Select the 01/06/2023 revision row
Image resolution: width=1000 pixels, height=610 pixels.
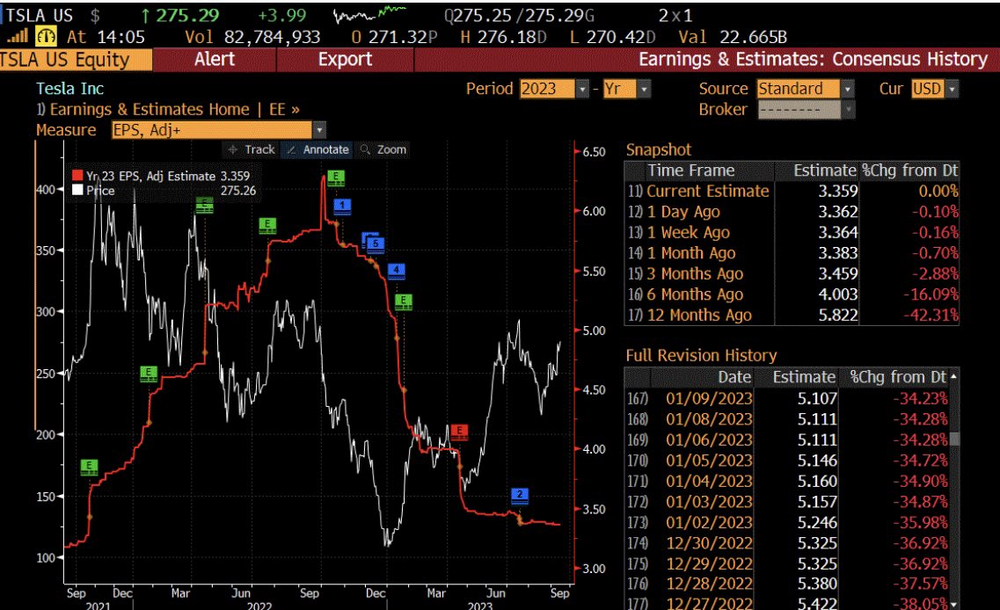point(787,440)
